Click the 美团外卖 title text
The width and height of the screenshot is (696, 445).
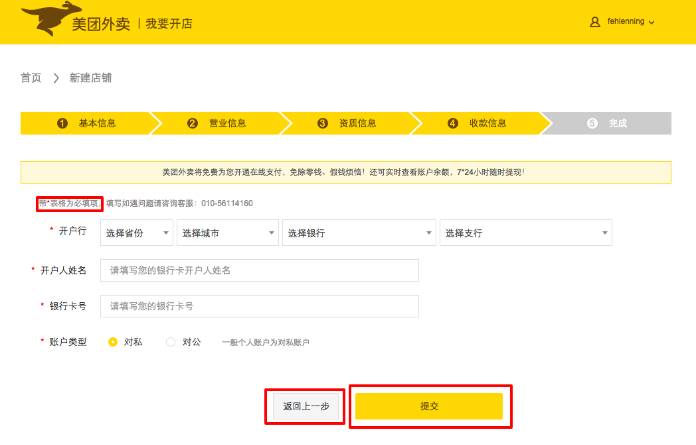pos(101,24)
